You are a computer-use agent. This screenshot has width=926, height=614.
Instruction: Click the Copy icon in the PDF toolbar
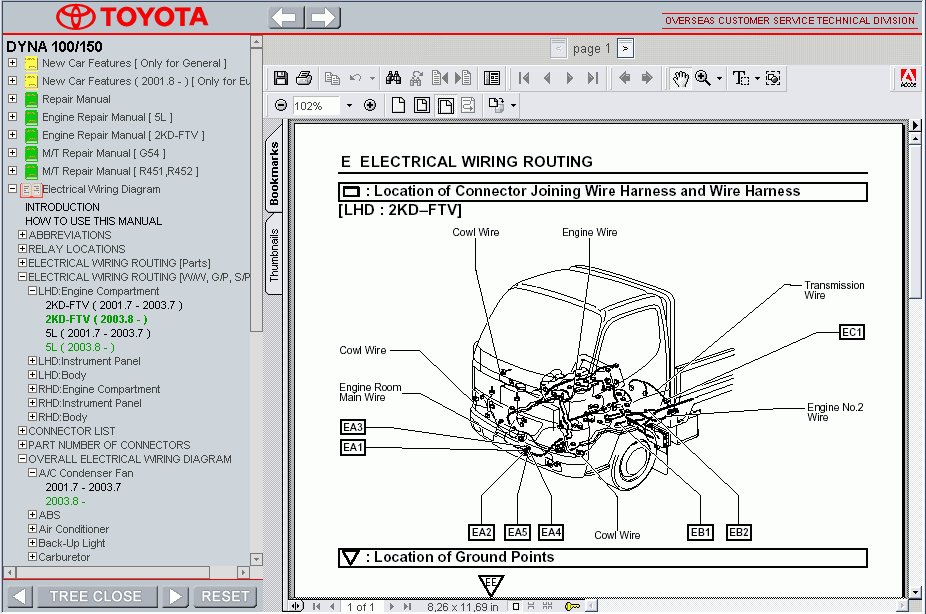[x=332, y=78]
